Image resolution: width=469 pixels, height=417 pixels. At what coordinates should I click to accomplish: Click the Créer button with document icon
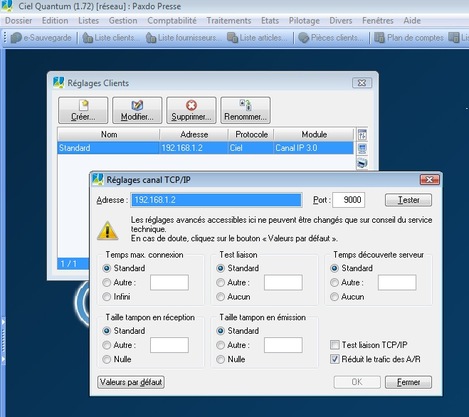point(83,110)
